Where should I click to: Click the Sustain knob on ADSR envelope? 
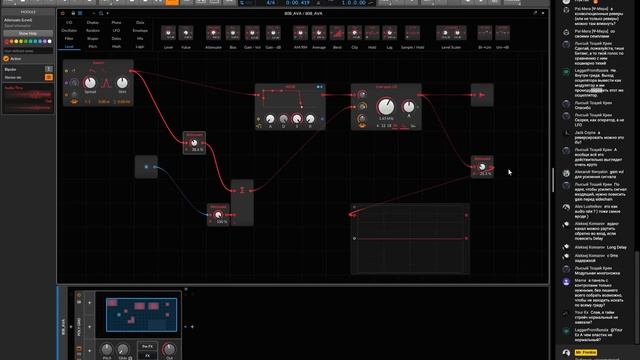tap(297, 119)
